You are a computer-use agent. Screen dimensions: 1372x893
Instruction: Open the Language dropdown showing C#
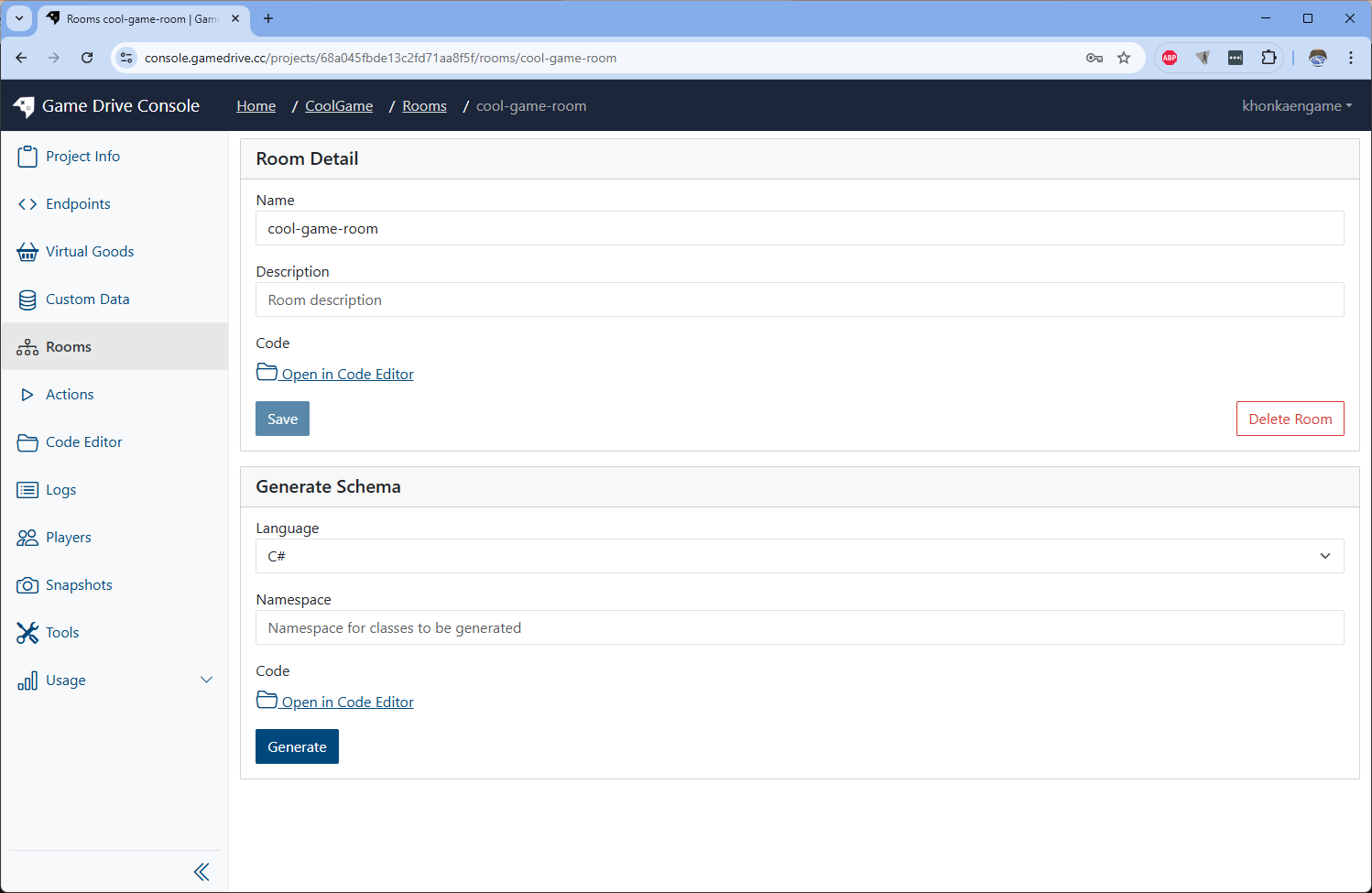[x=799, y=556]
